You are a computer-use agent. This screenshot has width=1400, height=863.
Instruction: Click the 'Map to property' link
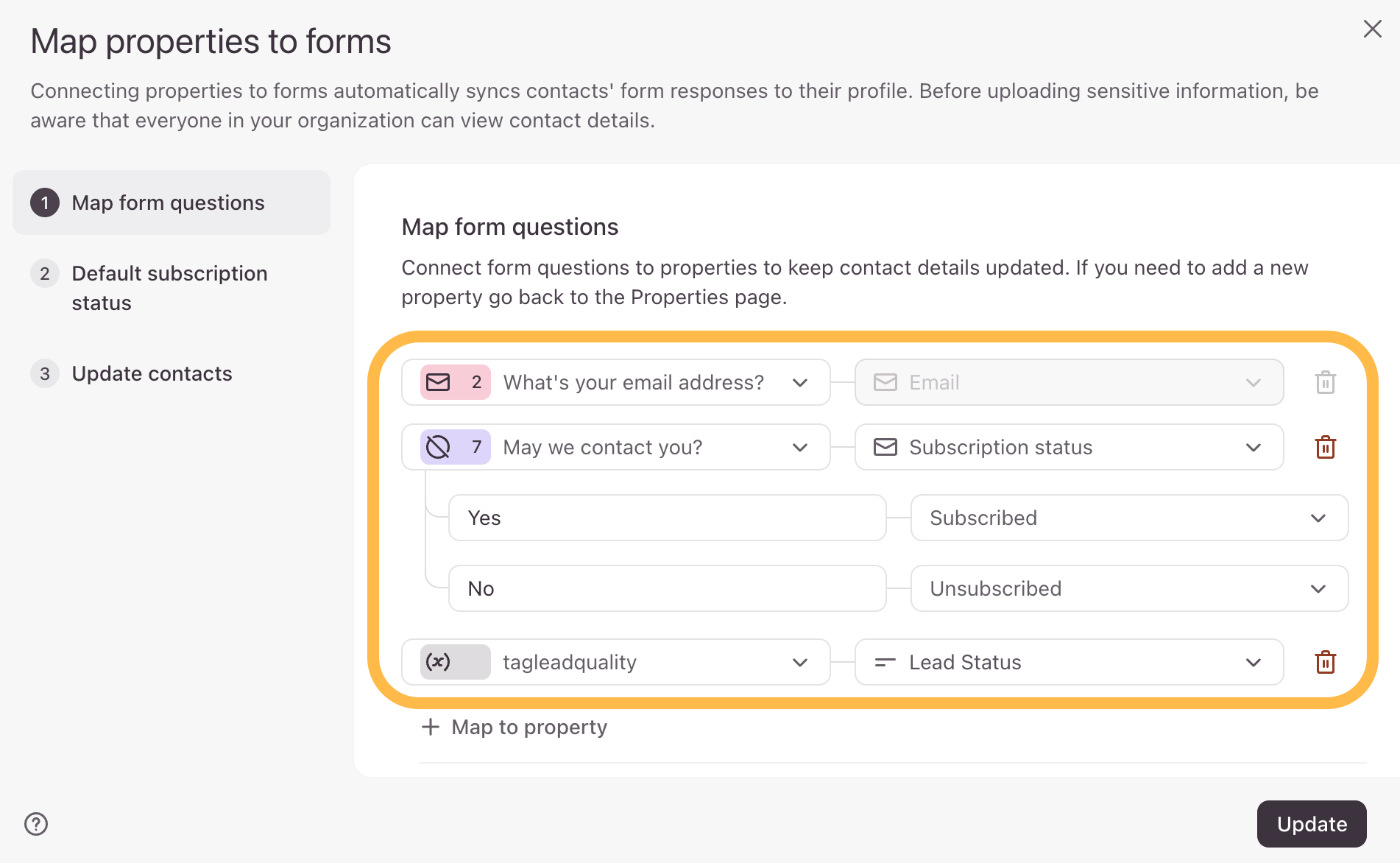pos(529,727)
